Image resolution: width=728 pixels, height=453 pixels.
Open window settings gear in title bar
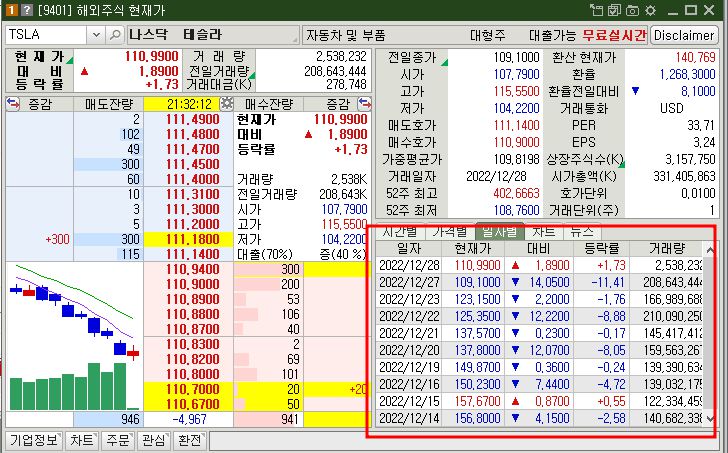pyautogui.click(x=650, y=10)
